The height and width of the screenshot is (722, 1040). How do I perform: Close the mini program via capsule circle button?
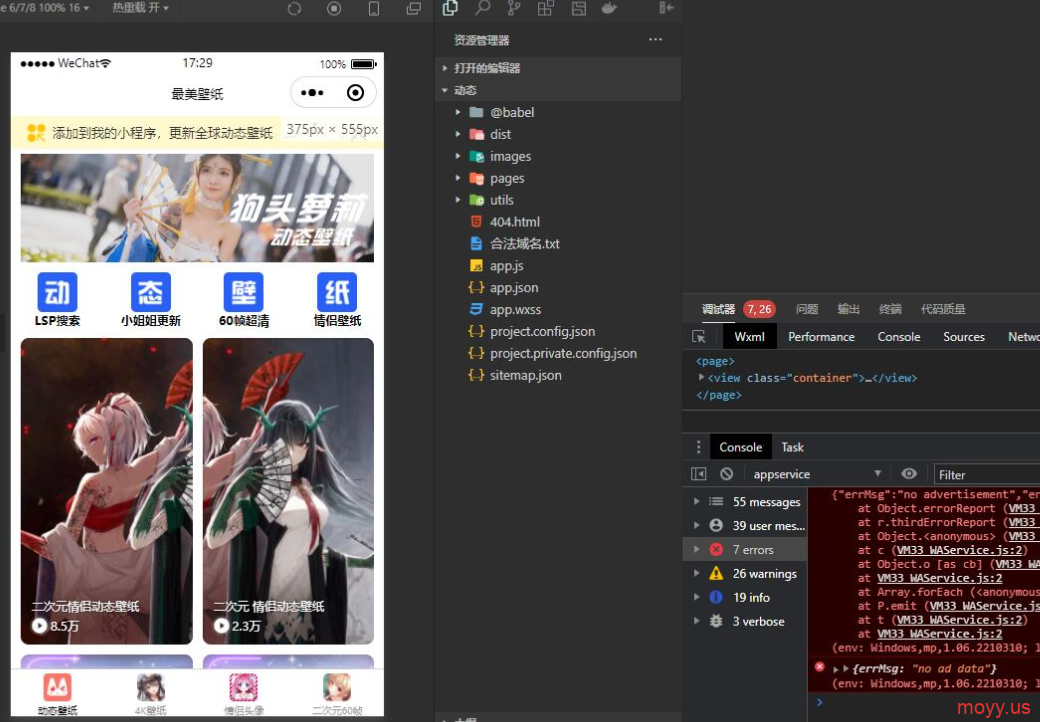pyautogui.click(x=356, y=93)
